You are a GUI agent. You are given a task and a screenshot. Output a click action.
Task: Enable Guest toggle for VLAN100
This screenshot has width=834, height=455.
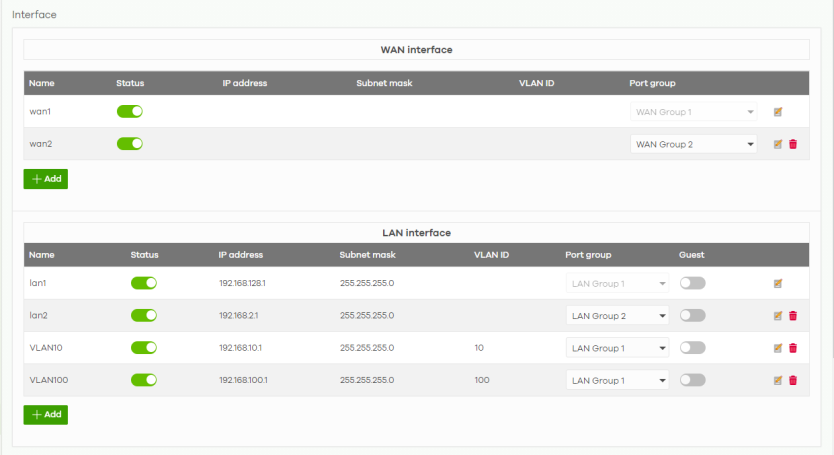point(692,380)
